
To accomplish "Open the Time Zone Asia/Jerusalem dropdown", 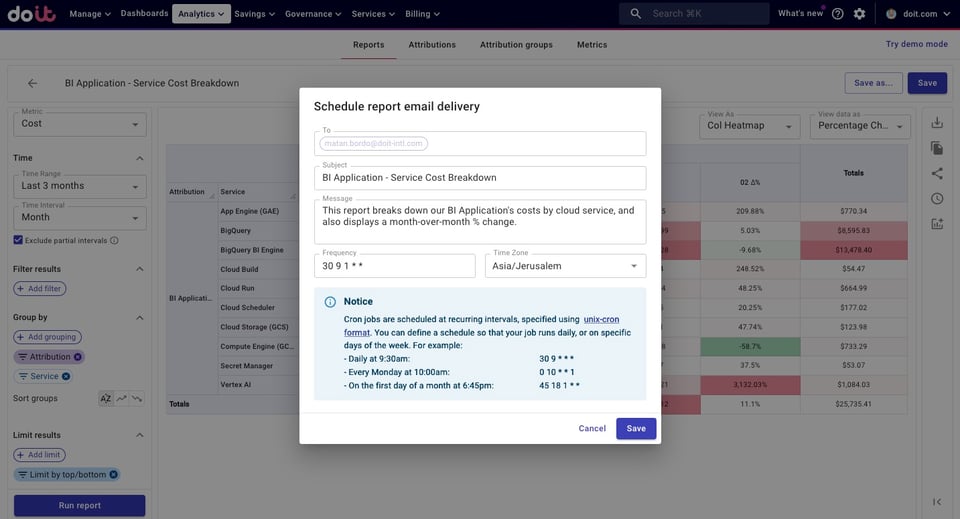I will click(x=565, y=266).
